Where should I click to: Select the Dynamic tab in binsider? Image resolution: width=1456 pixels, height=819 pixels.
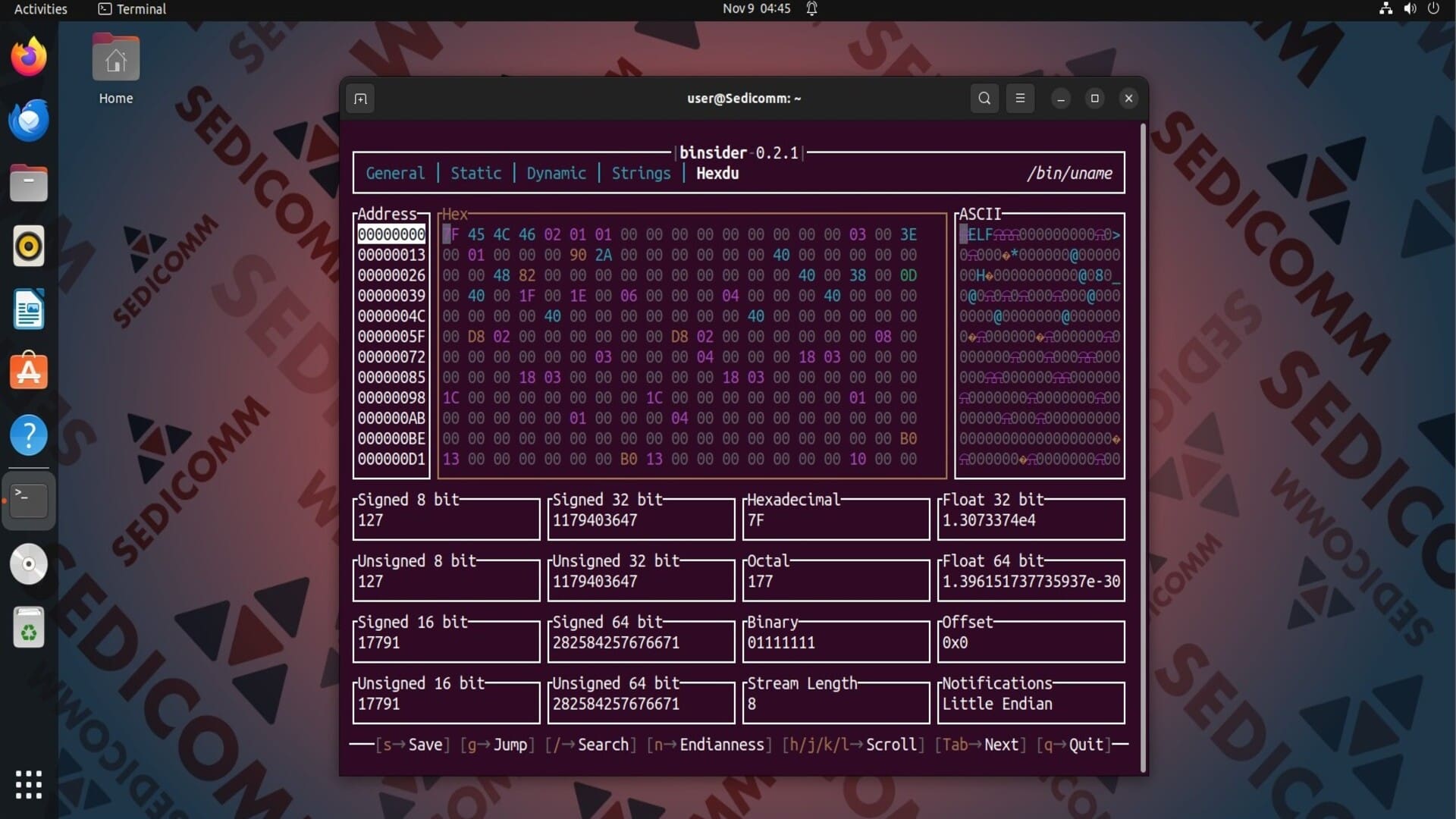tap(556, 174)
